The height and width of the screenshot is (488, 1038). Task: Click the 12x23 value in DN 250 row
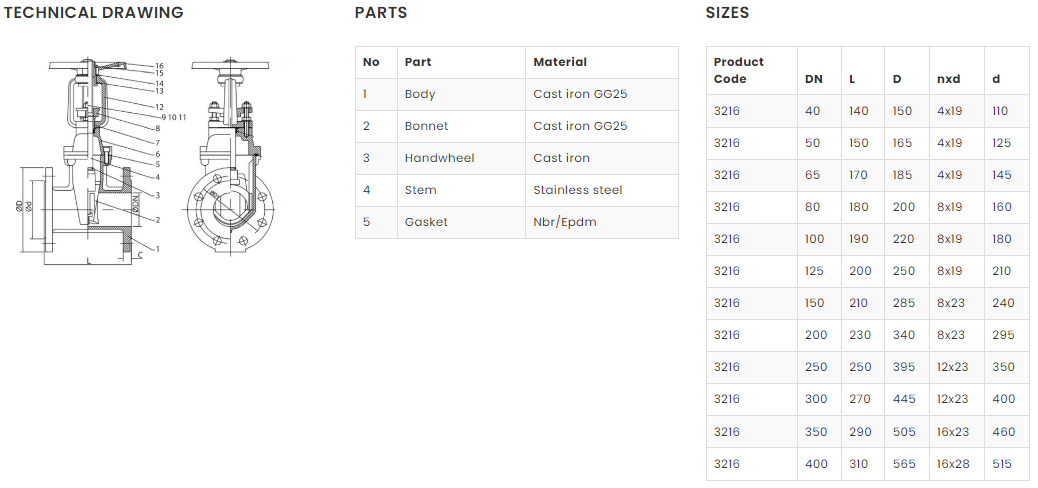(x=952, y=367)
